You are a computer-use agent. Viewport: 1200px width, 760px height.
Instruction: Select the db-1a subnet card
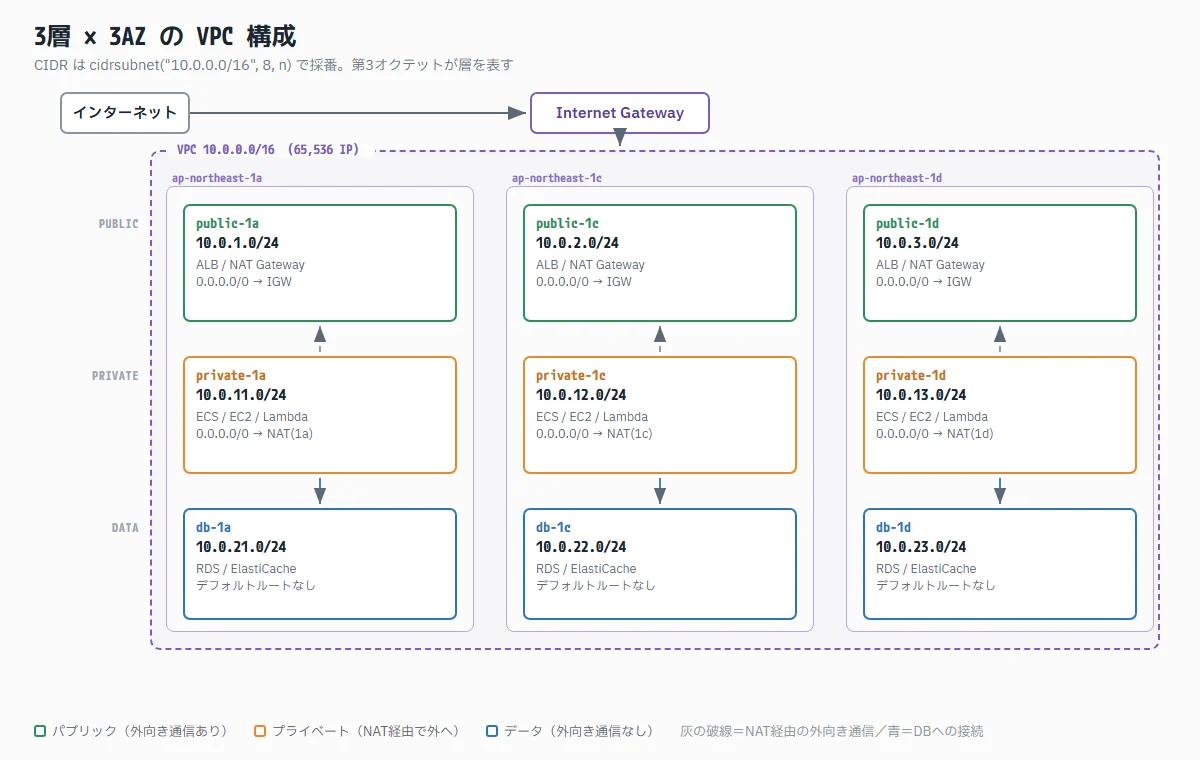click(320, 565)
